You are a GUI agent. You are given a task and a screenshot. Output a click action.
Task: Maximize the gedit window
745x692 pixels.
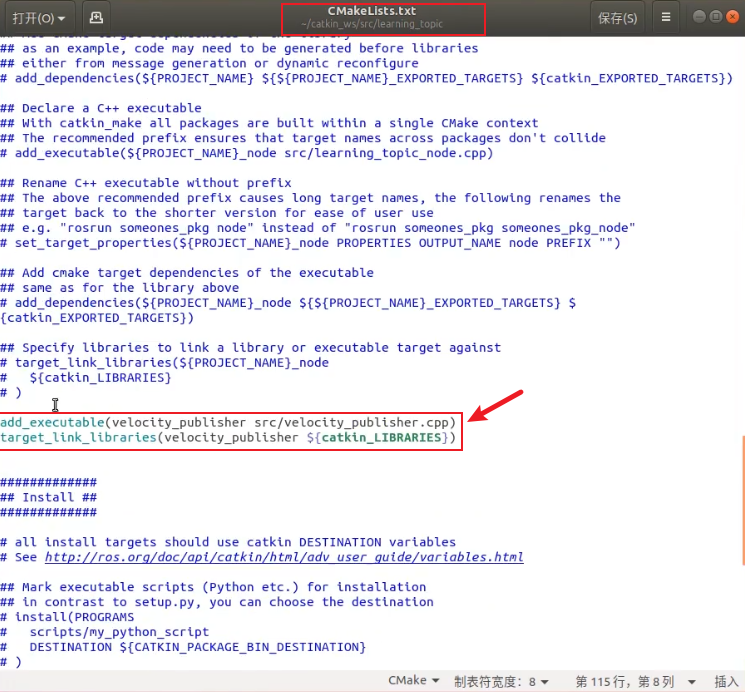pyautogui.click(x=716, y=17)
